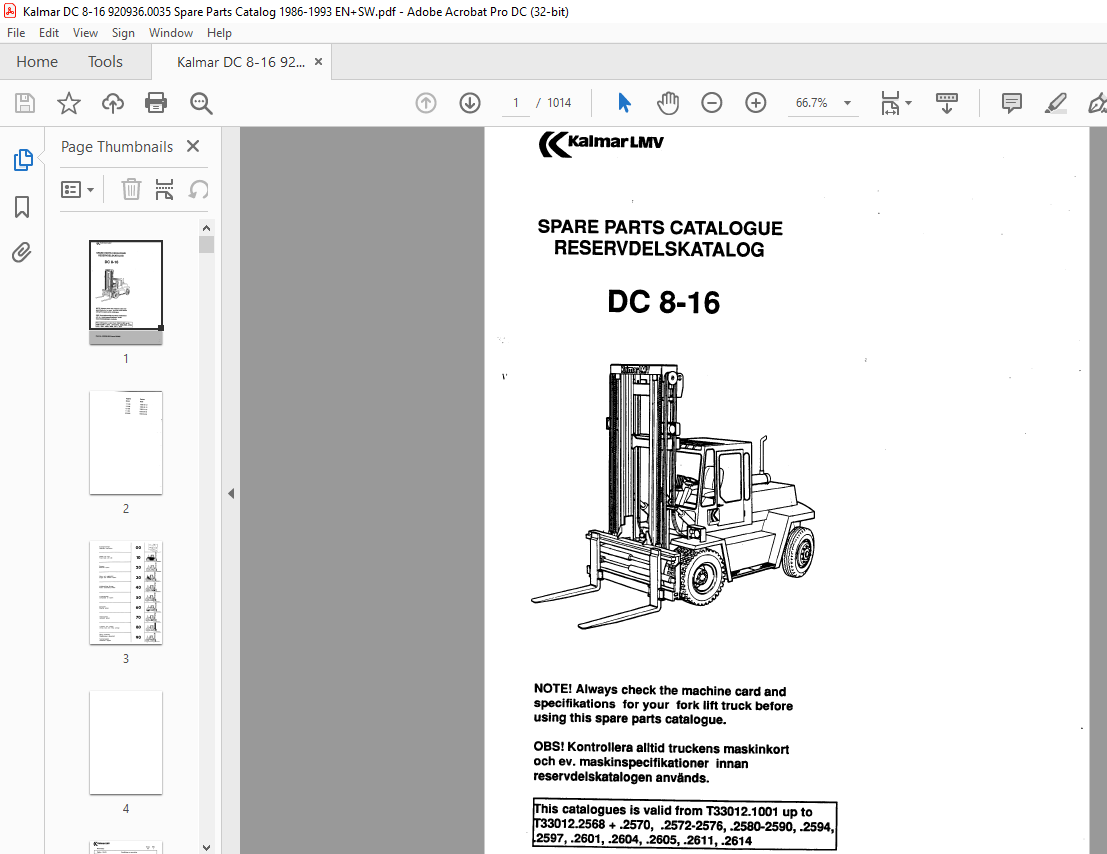The image size is (1107, 854).
Task: Open the Help menu
Action: [219, 32]
